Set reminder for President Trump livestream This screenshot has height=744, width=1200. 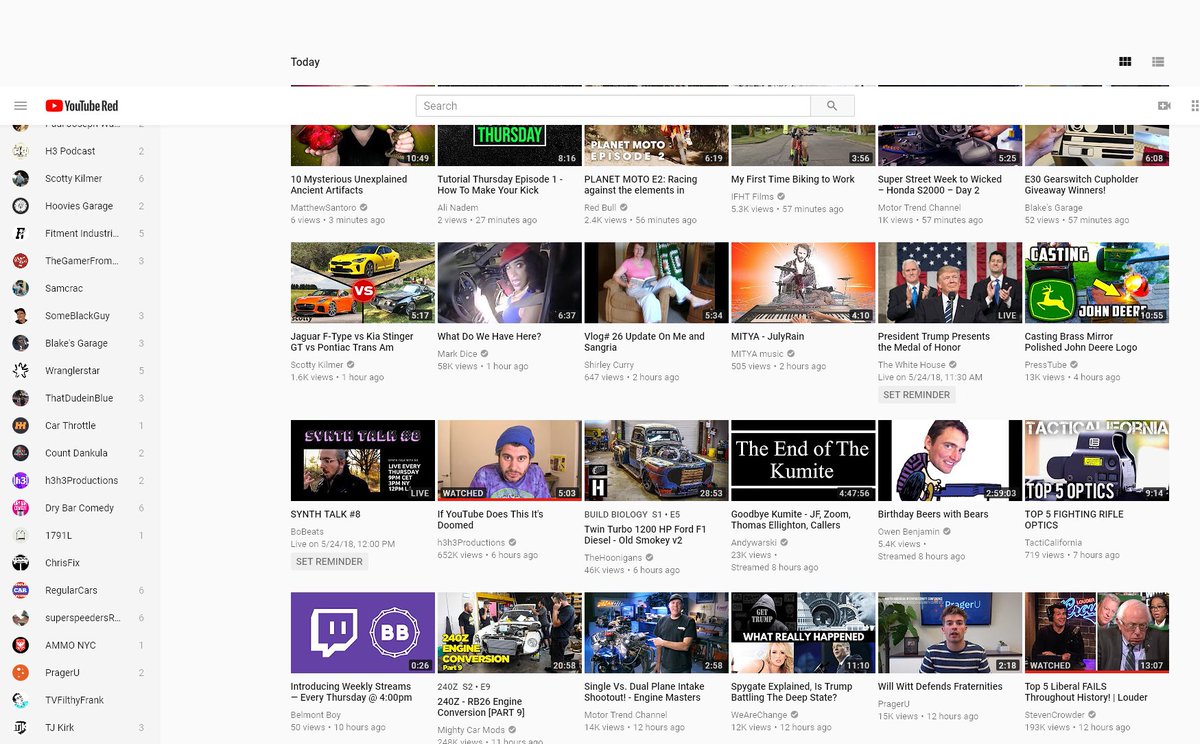[x=916, y=395]
